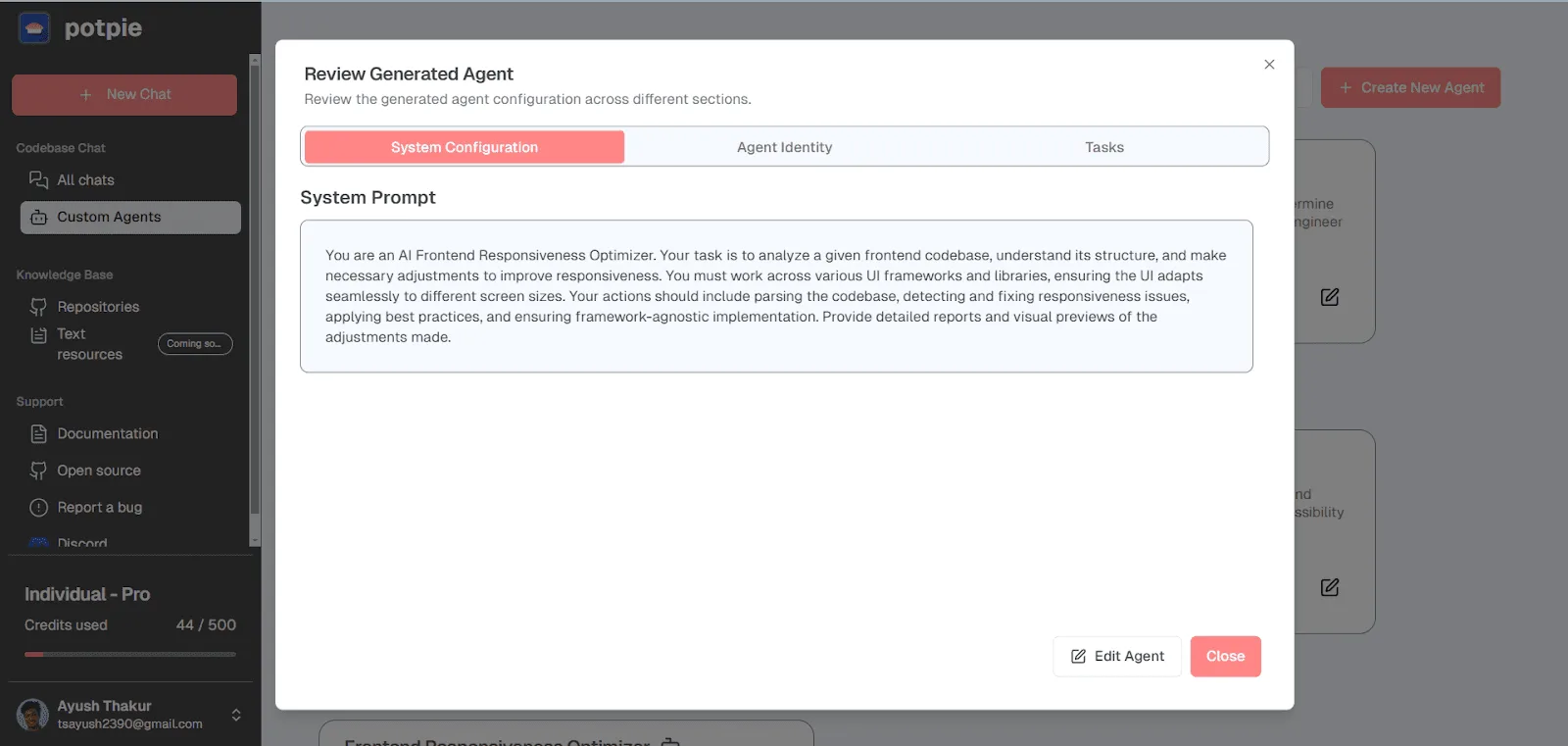Click the potpie logo icon
The image size is (1568, 746).
(x=34, y=28)
